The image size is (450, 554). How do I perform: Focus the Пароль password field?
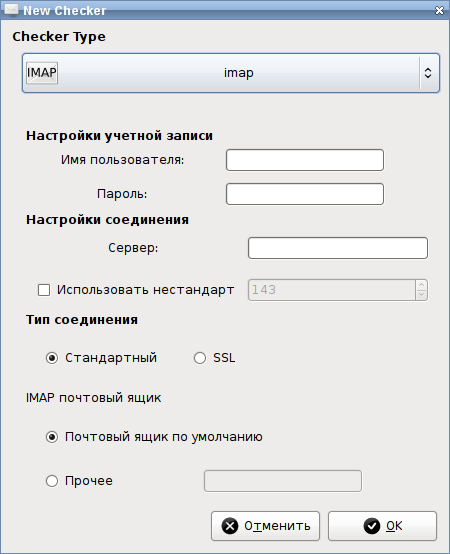305,194
